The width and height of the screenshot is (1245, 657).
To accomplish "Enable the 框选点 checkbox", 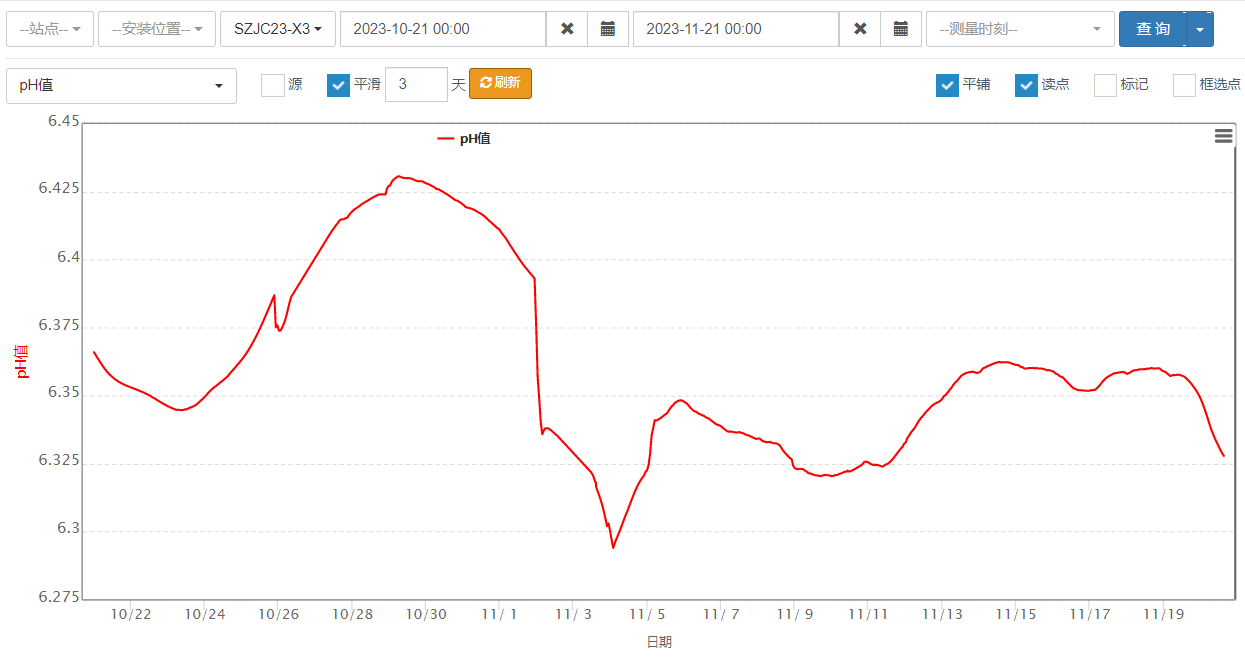I will point(1184,85).
